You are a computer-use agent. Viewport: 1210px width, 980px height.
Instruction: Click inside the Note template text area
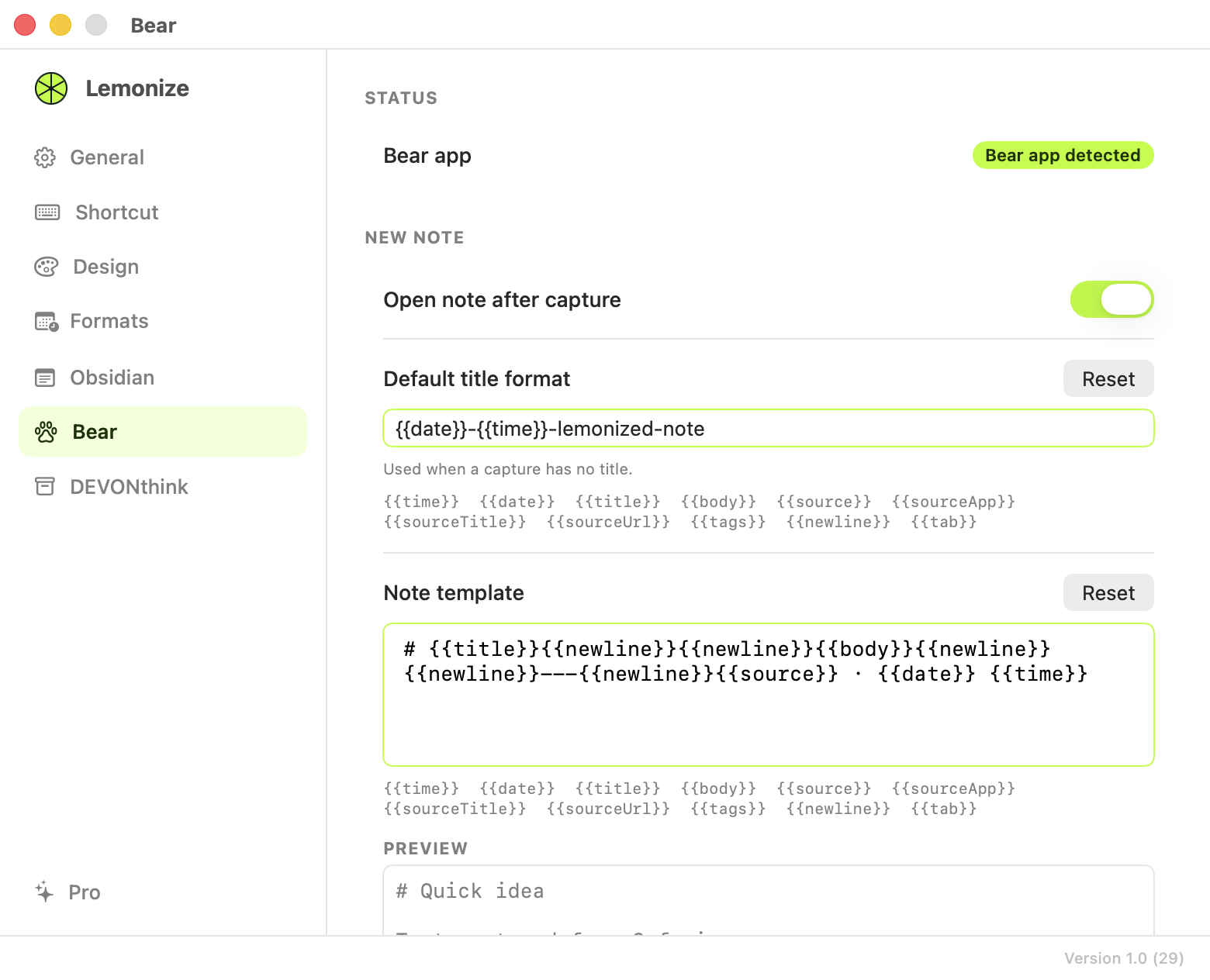click(769, 695)
